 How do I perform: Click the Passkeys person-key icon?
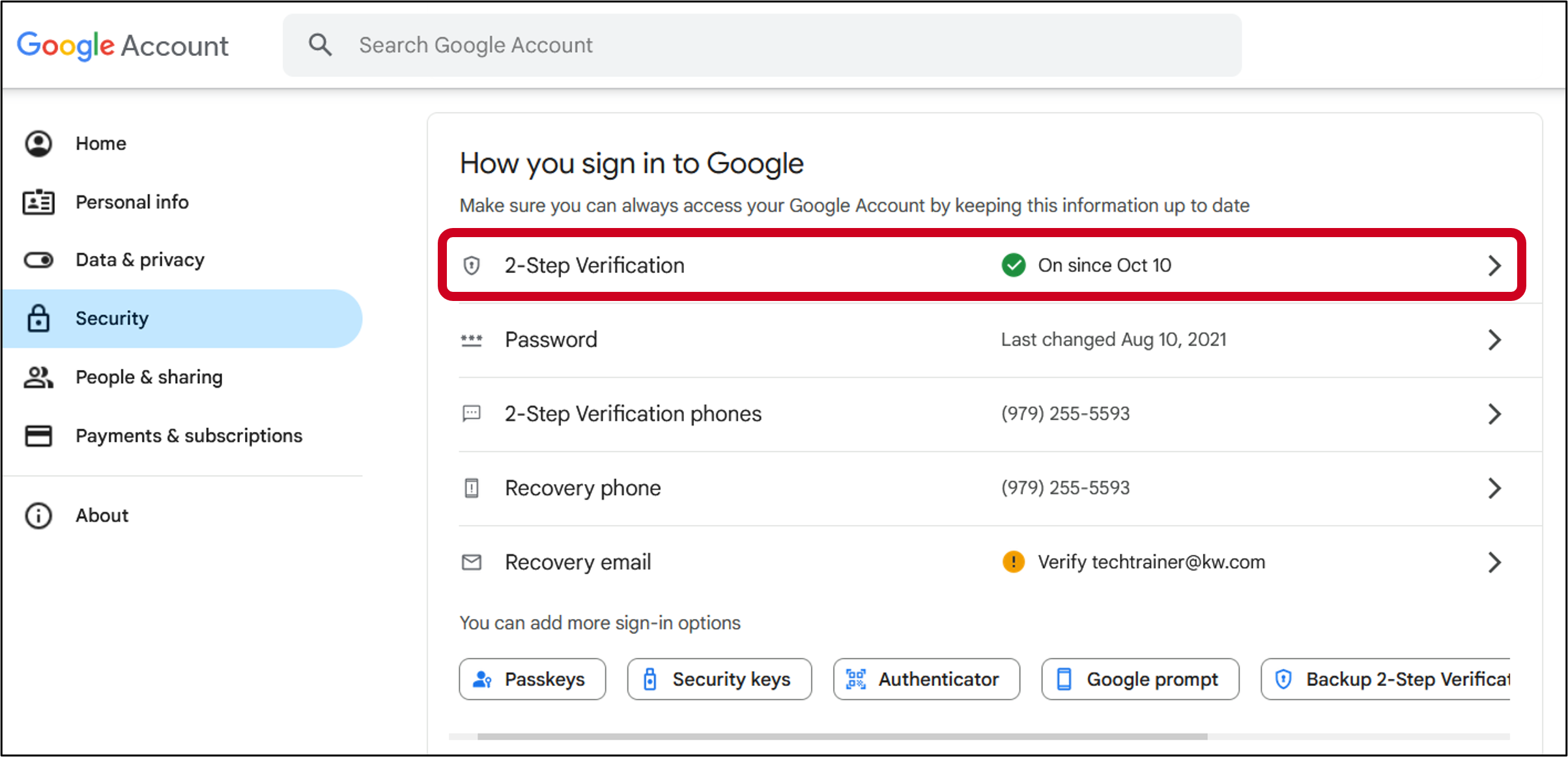tap(482, 679)
